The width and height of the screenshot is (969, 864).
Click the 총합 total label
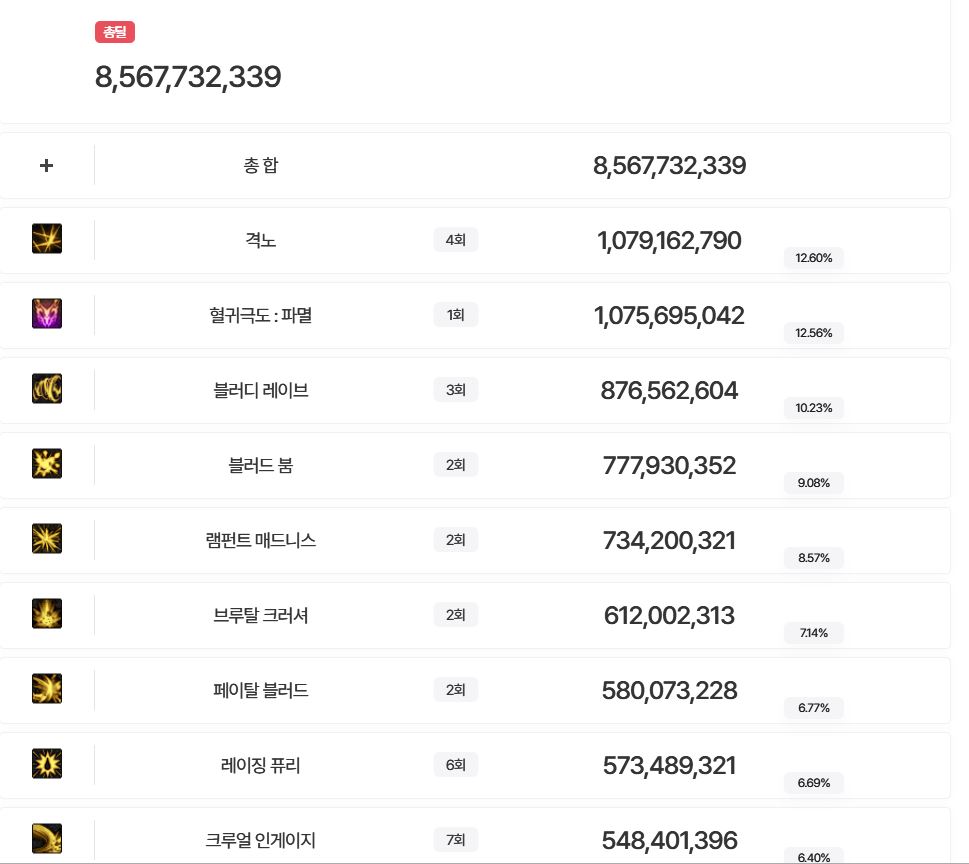click(261, 165)
